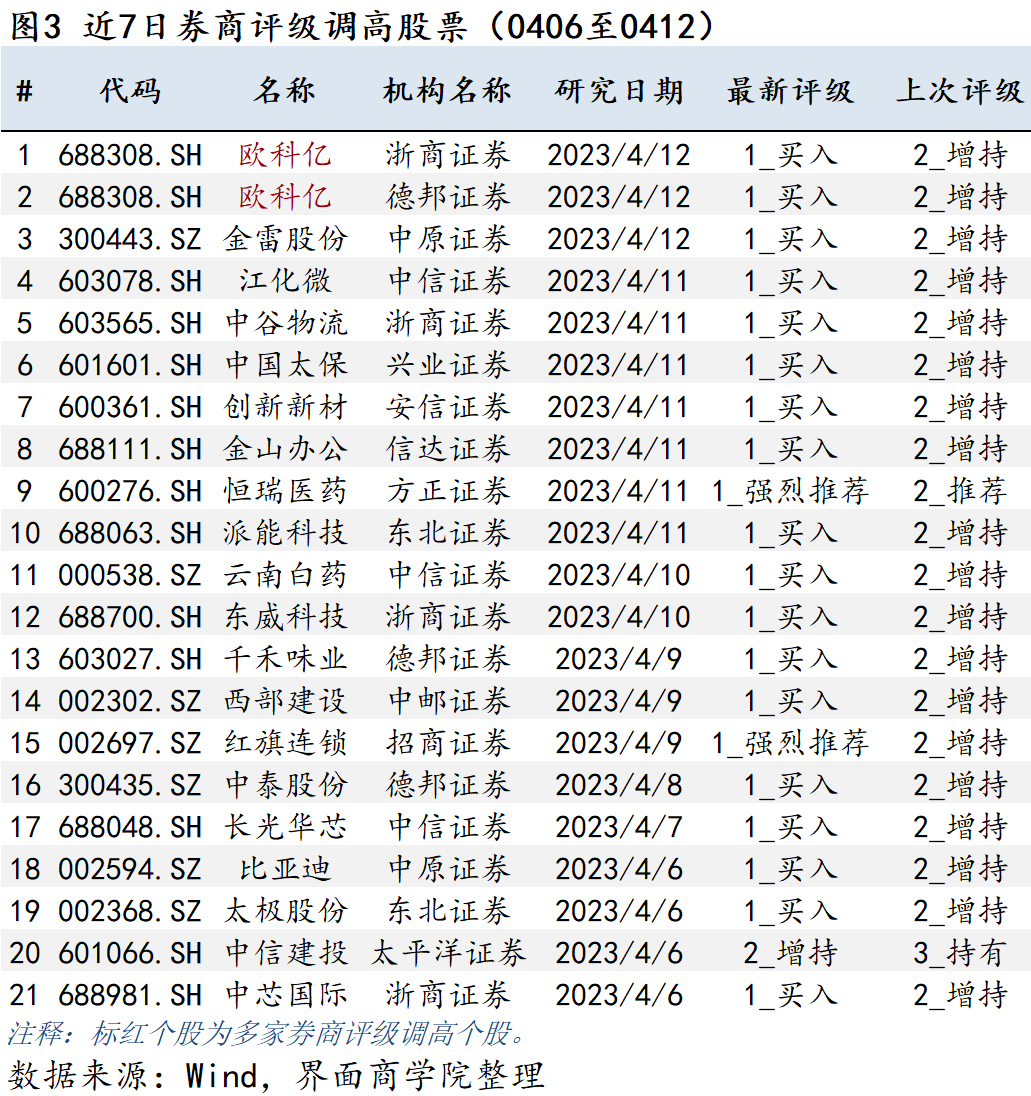
Task: Click the 2_推荐 previous rating
Action: (960, 491)
